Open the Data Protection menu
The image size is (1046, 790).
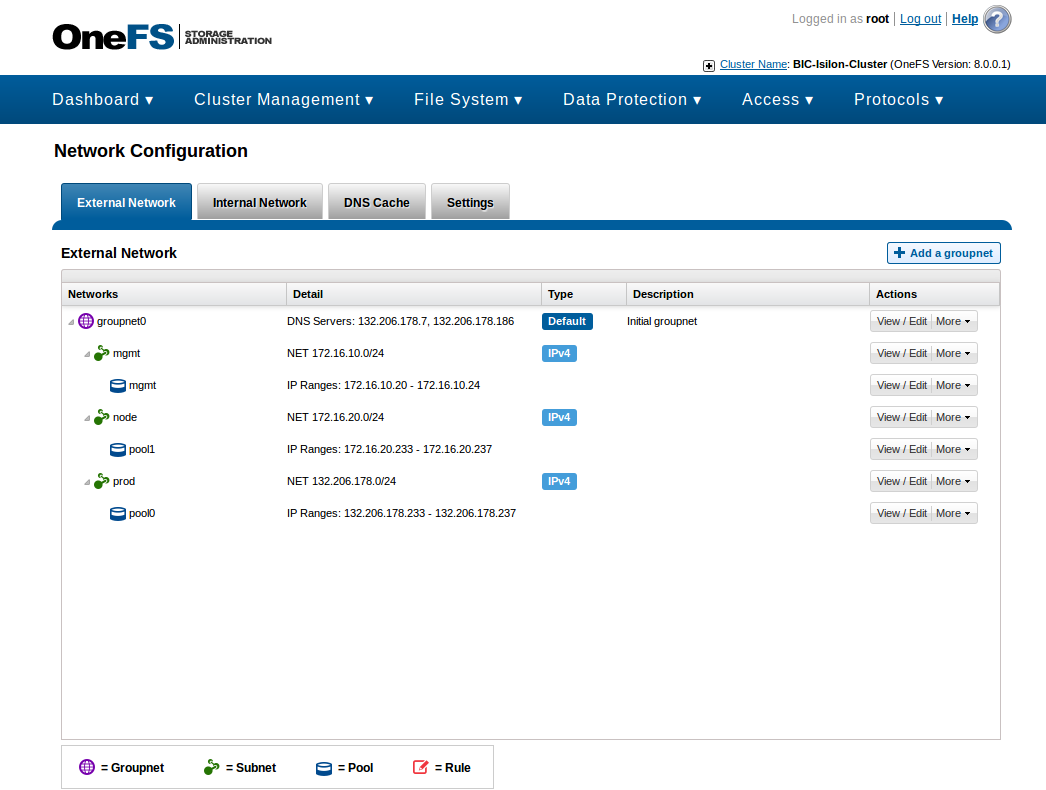pos(632,99)
